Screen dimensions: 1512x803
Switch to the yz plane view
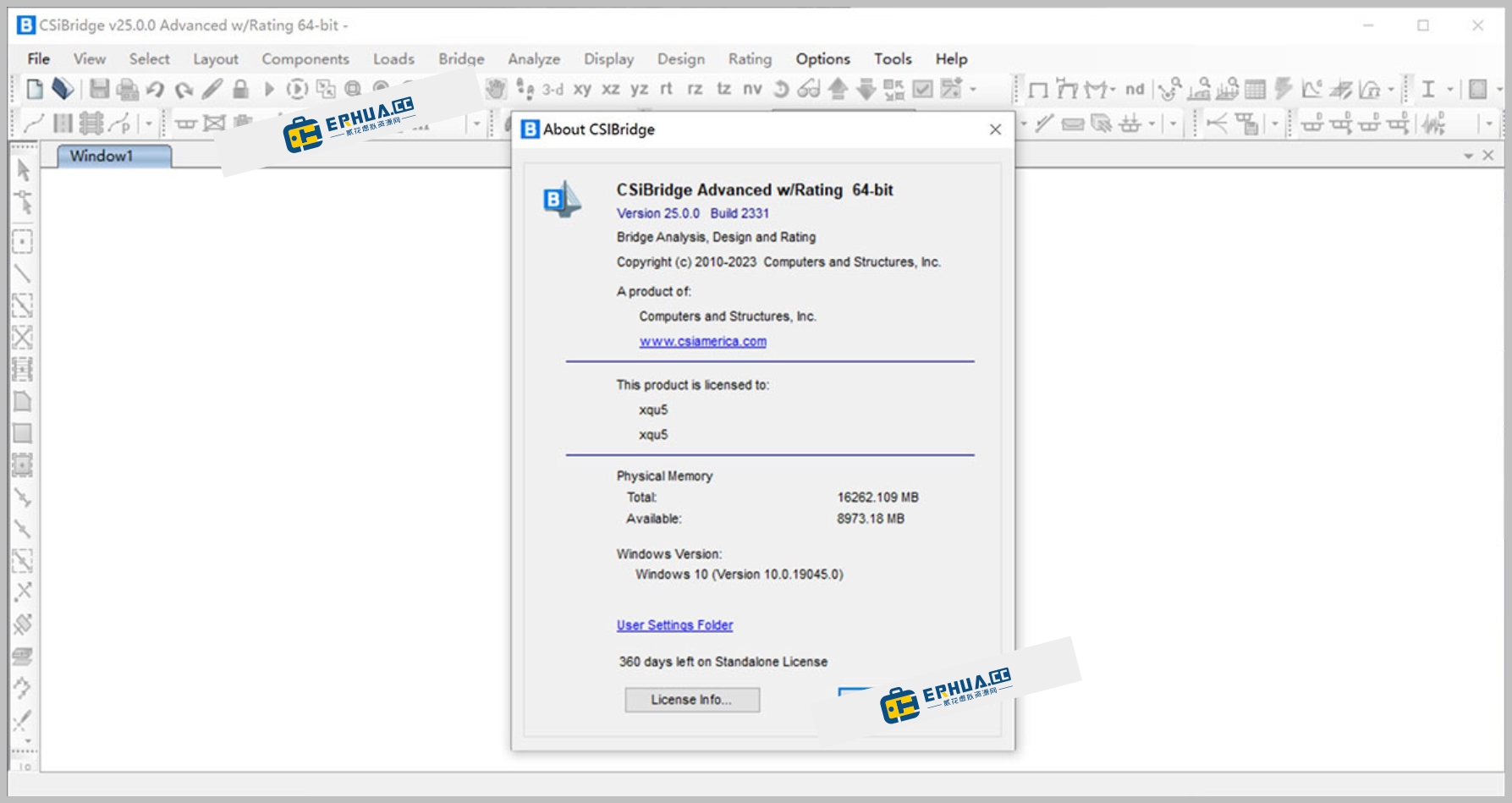[x=640, y=89]
